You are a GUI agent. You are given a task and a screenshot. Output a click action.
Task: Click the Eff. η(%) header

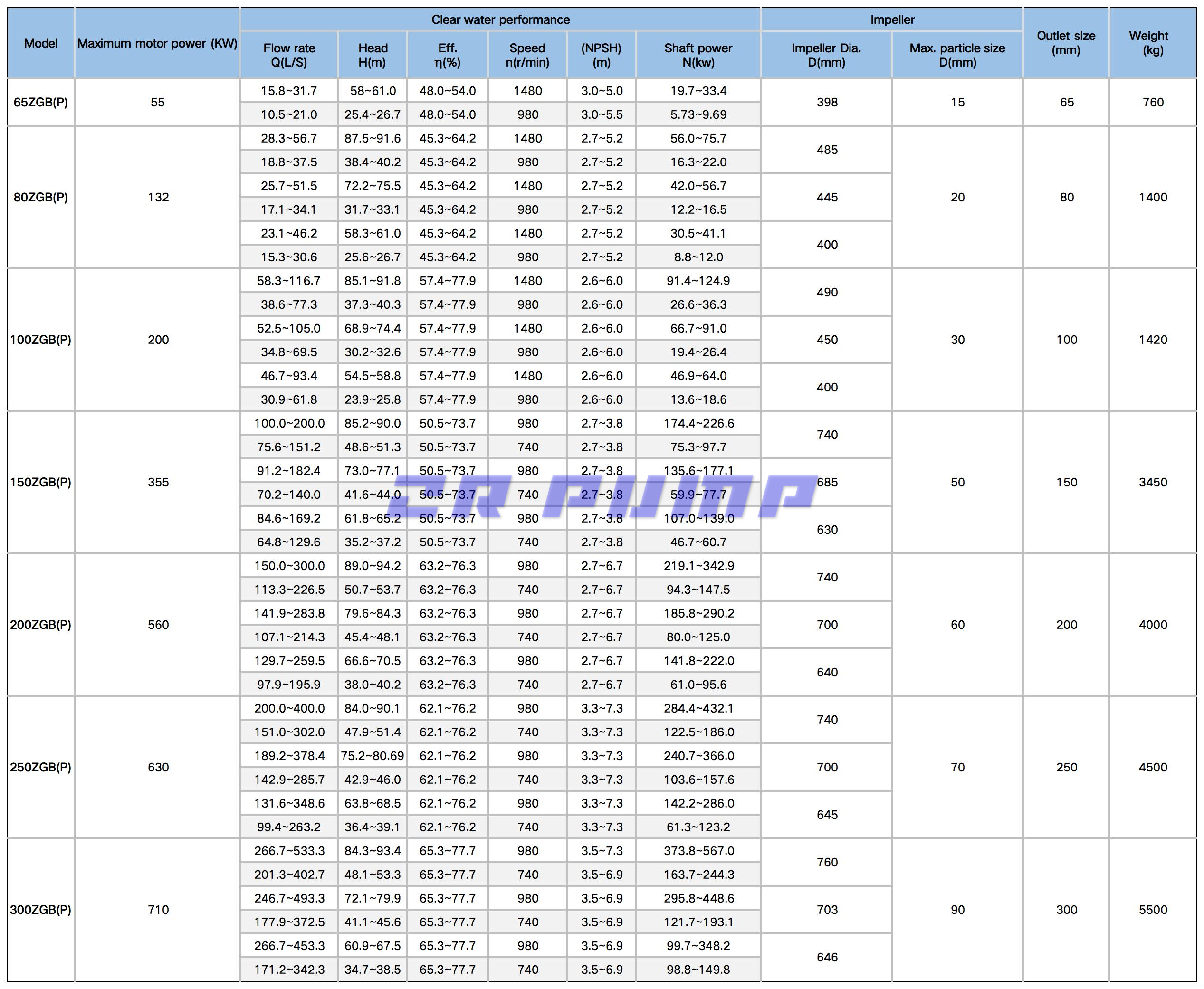point(447,55)
